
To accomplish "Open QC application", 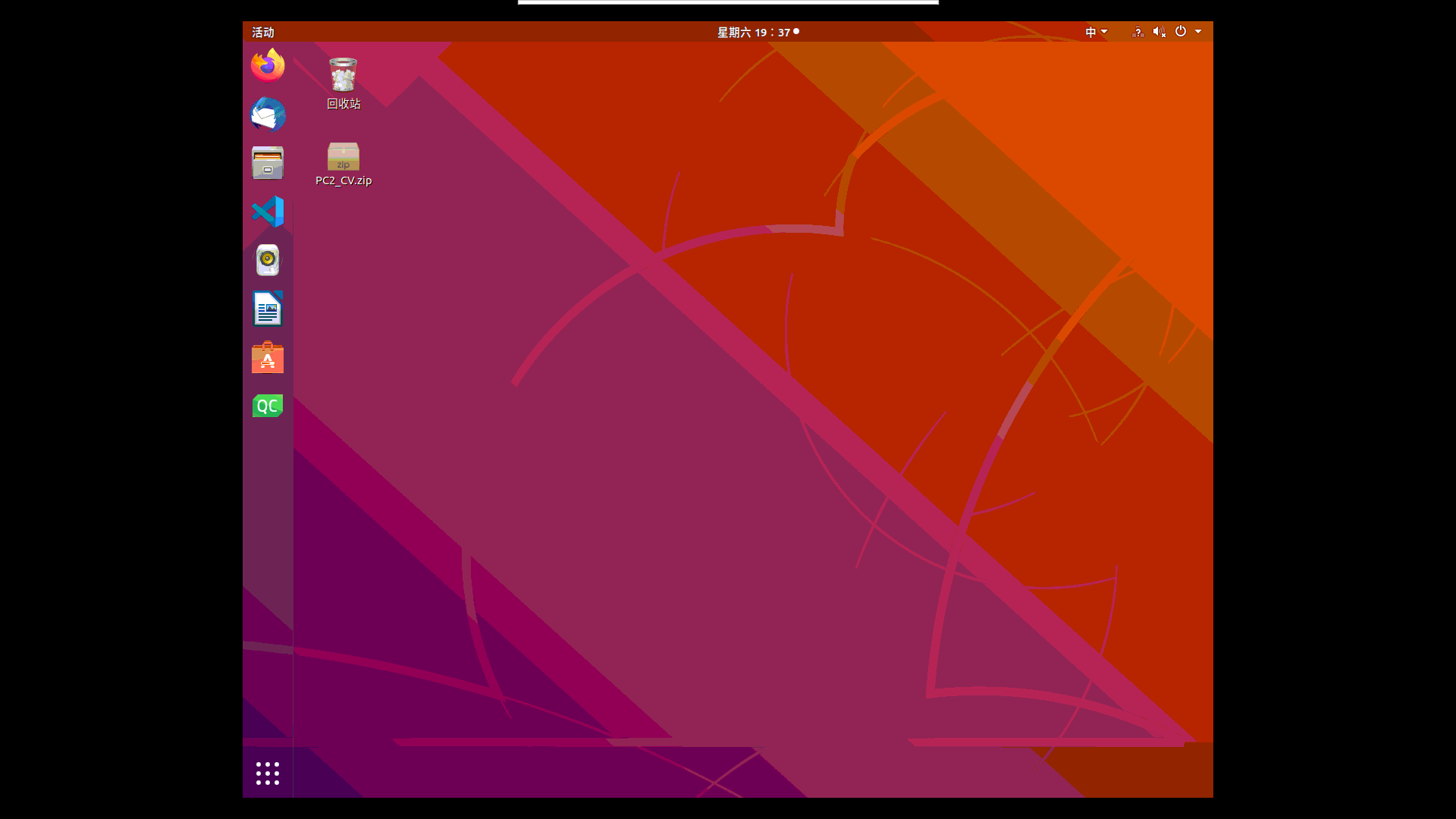I will (267, 405).
